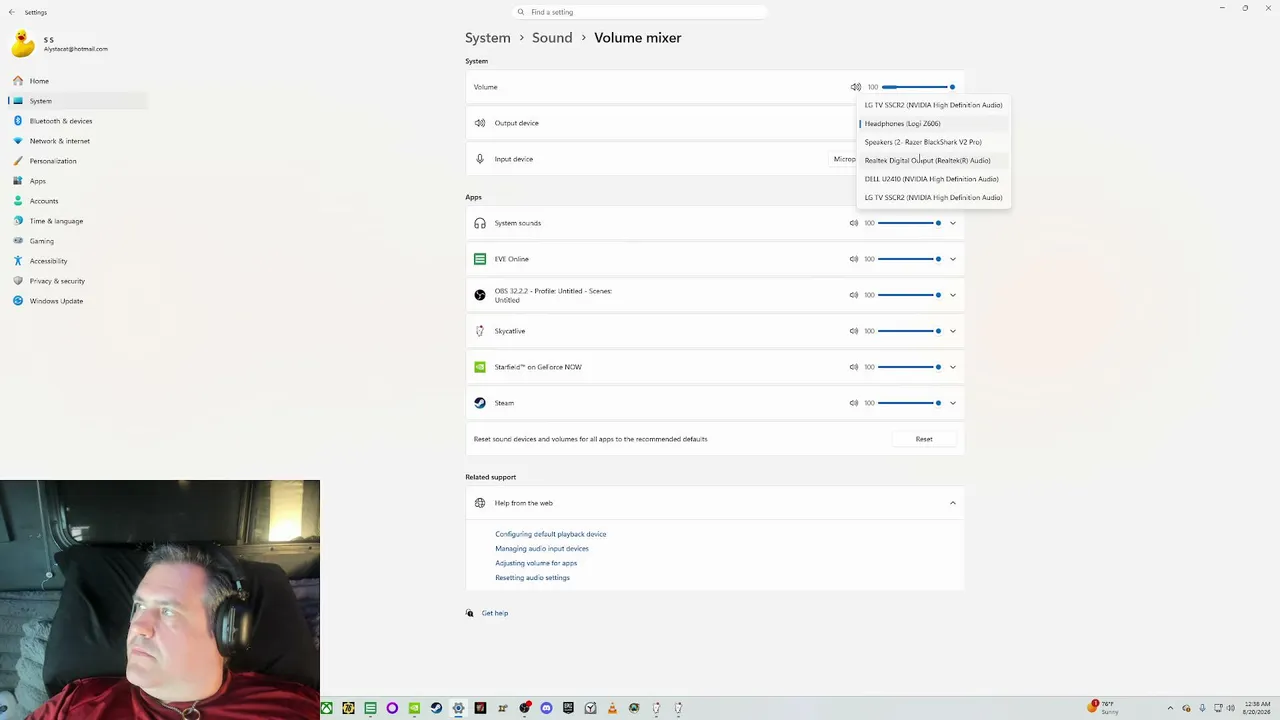Go back with the Settings back arrow

pos(12,12)
